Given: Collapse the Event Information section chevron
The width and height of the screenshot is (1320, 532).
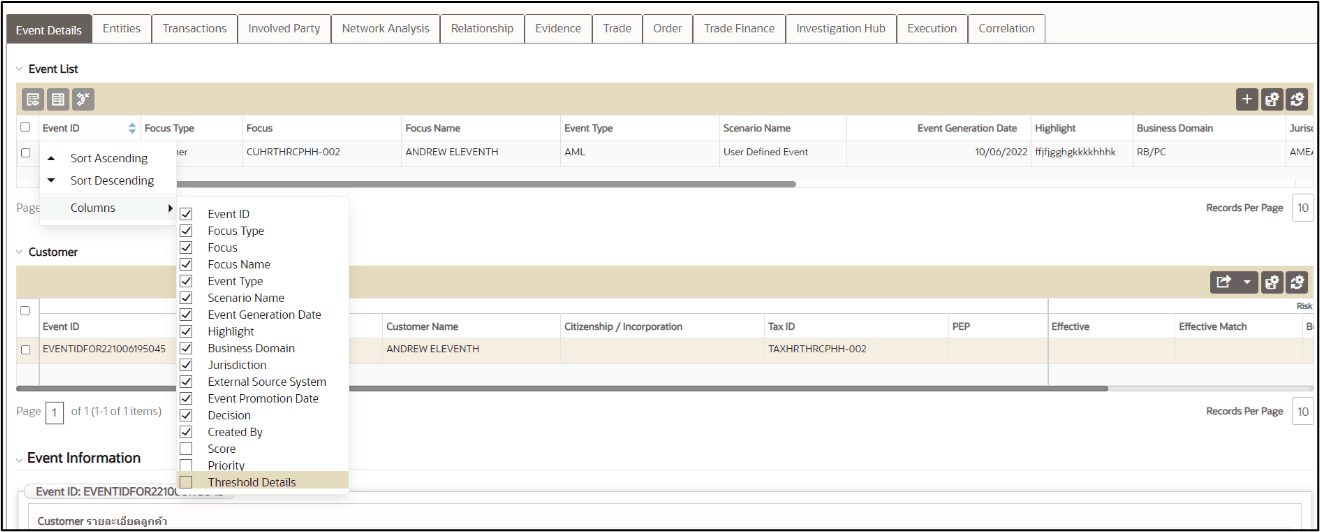Looking at the screenshot, I should point(19,459).
